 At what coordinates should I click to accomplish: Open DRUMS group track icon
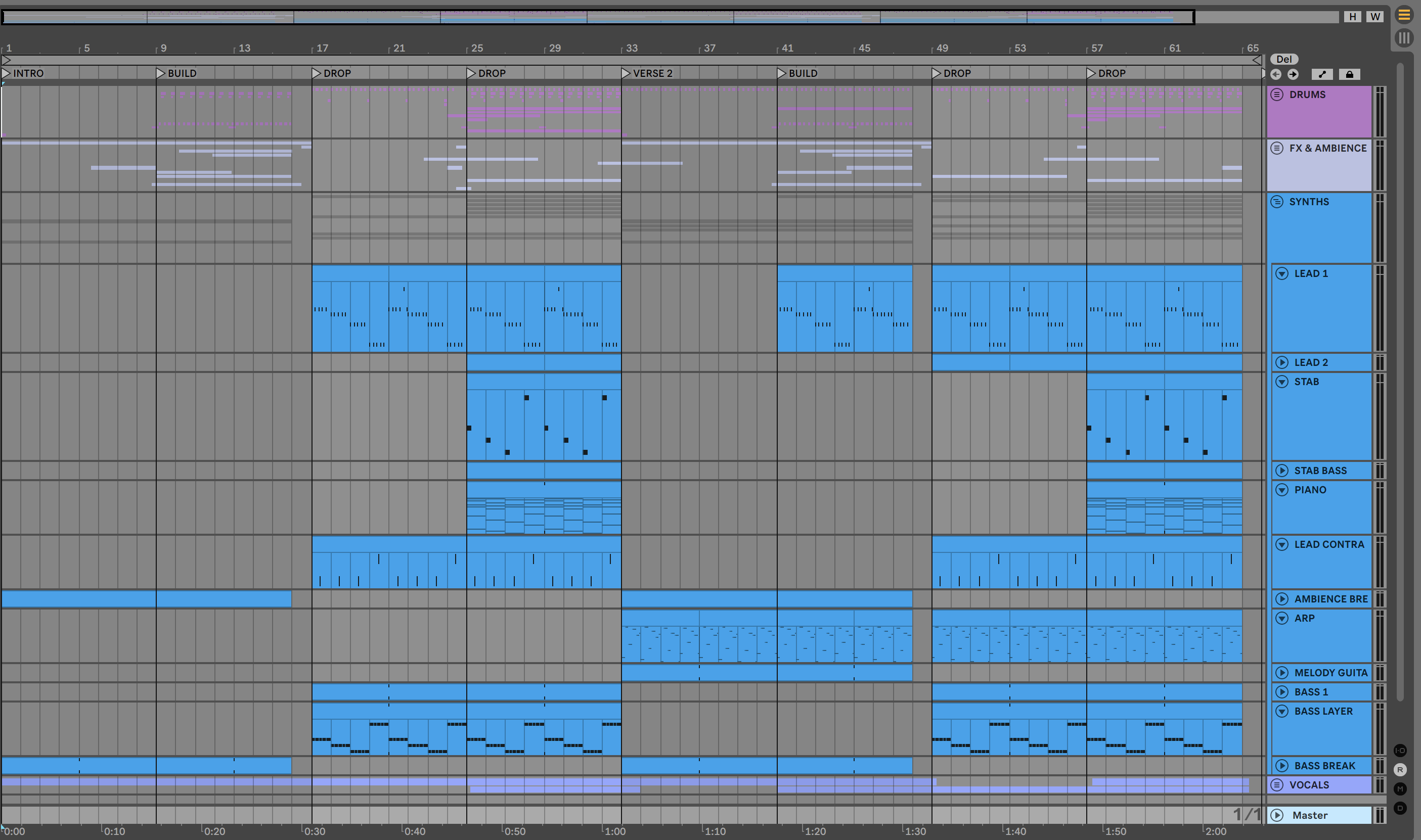click(x=1276, y=95)
